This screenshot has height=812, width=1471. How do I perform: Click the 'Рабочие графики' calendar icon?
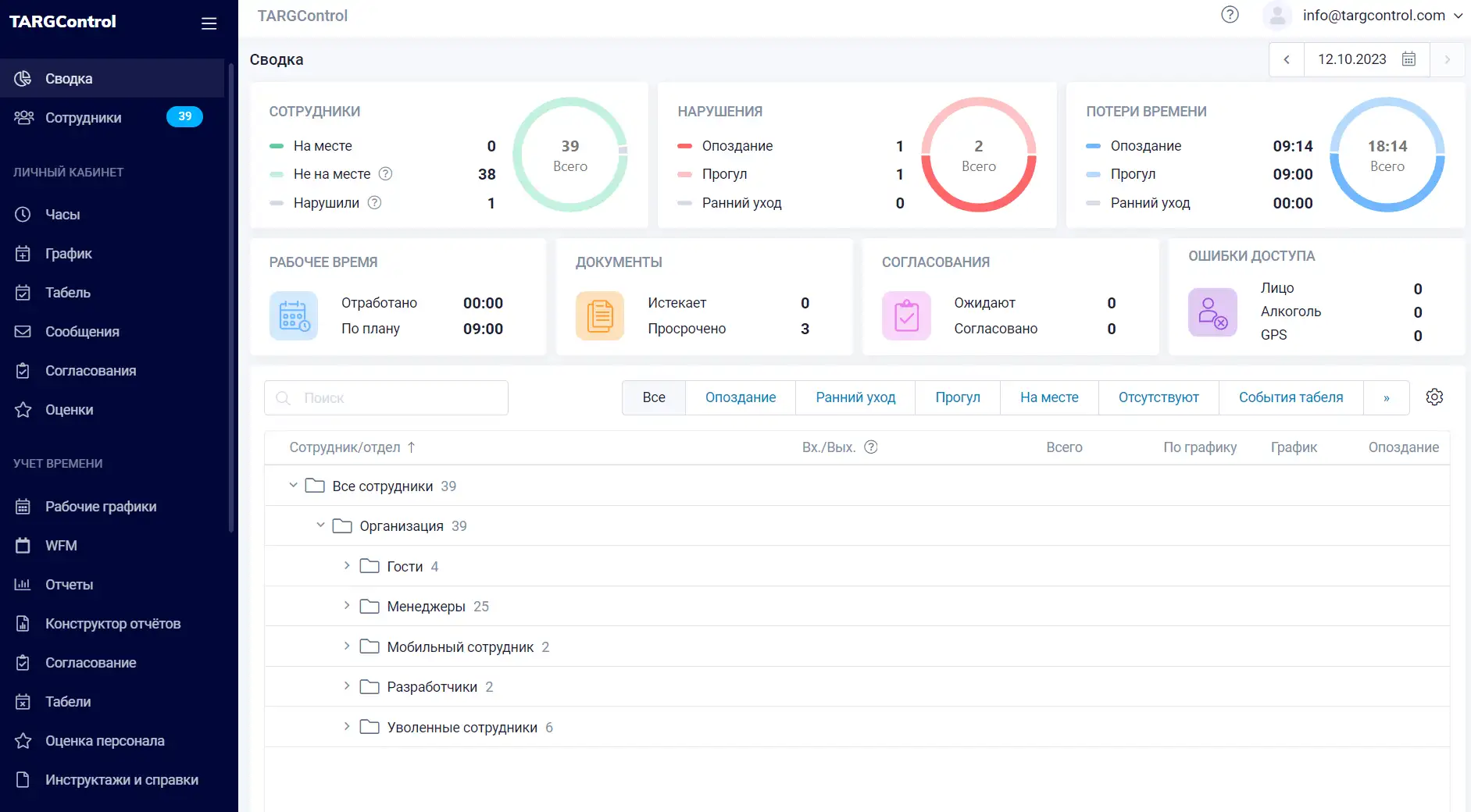(23, 507)
